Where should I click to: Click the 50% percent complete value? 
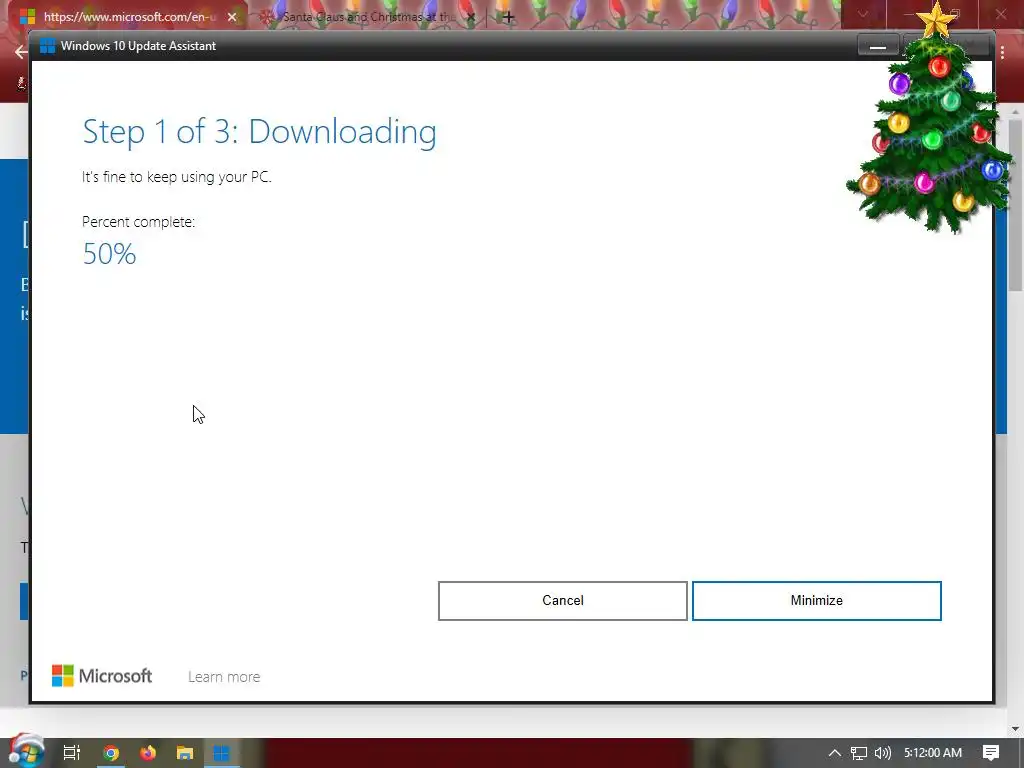pyautogui.click(x=109, y=254)
